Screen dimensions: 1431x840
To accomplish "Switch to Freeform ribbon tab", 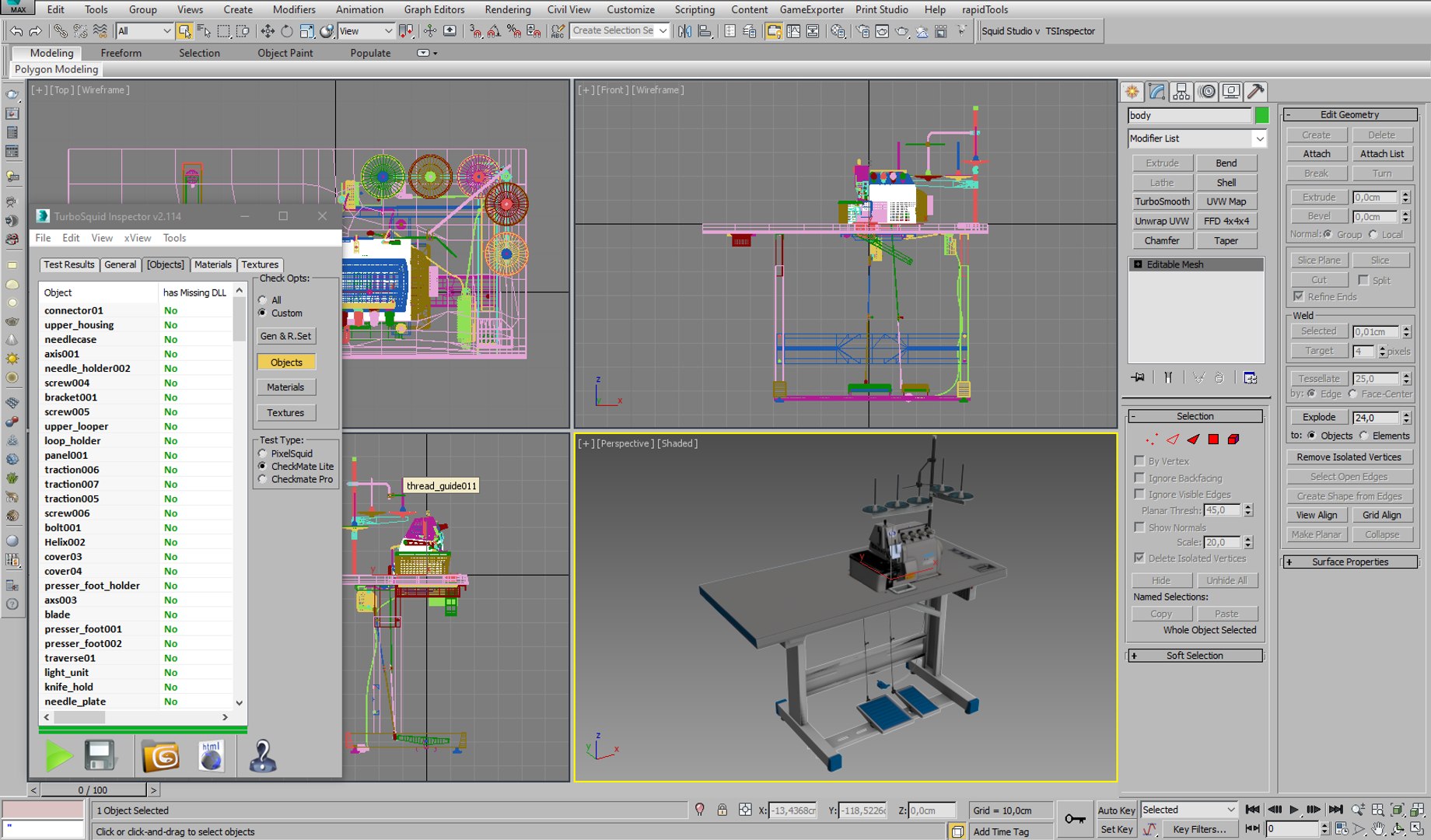I will pyautogui.click(x=121, y=53).
